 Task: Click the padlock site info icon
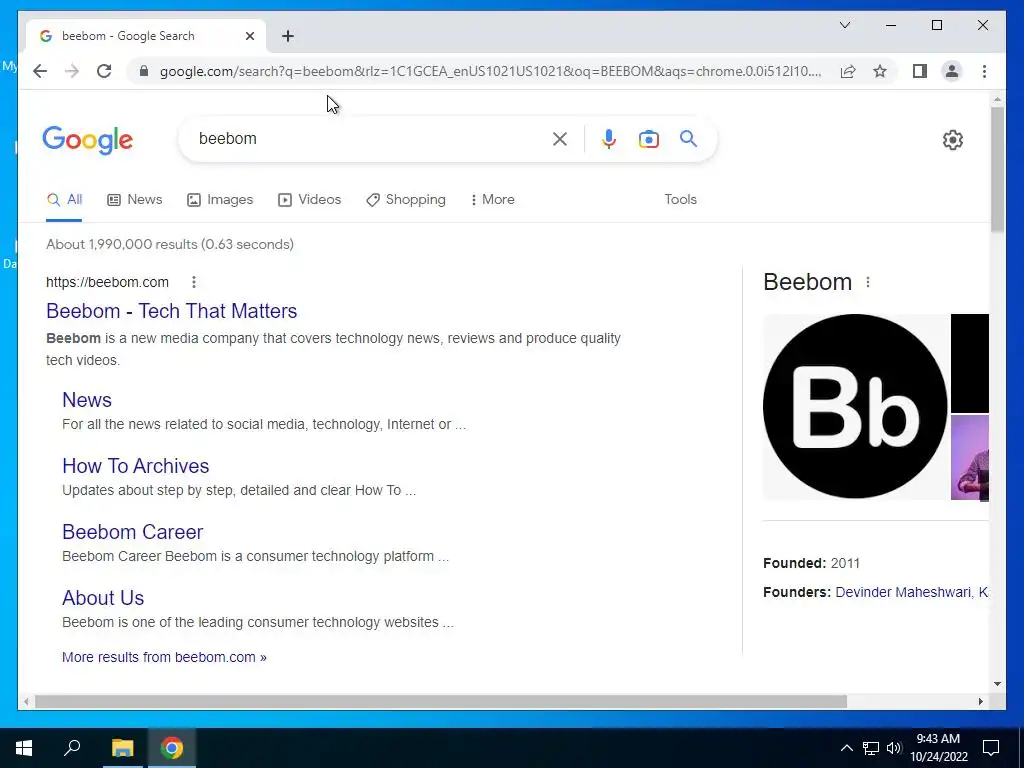click(x=144, y=71)
